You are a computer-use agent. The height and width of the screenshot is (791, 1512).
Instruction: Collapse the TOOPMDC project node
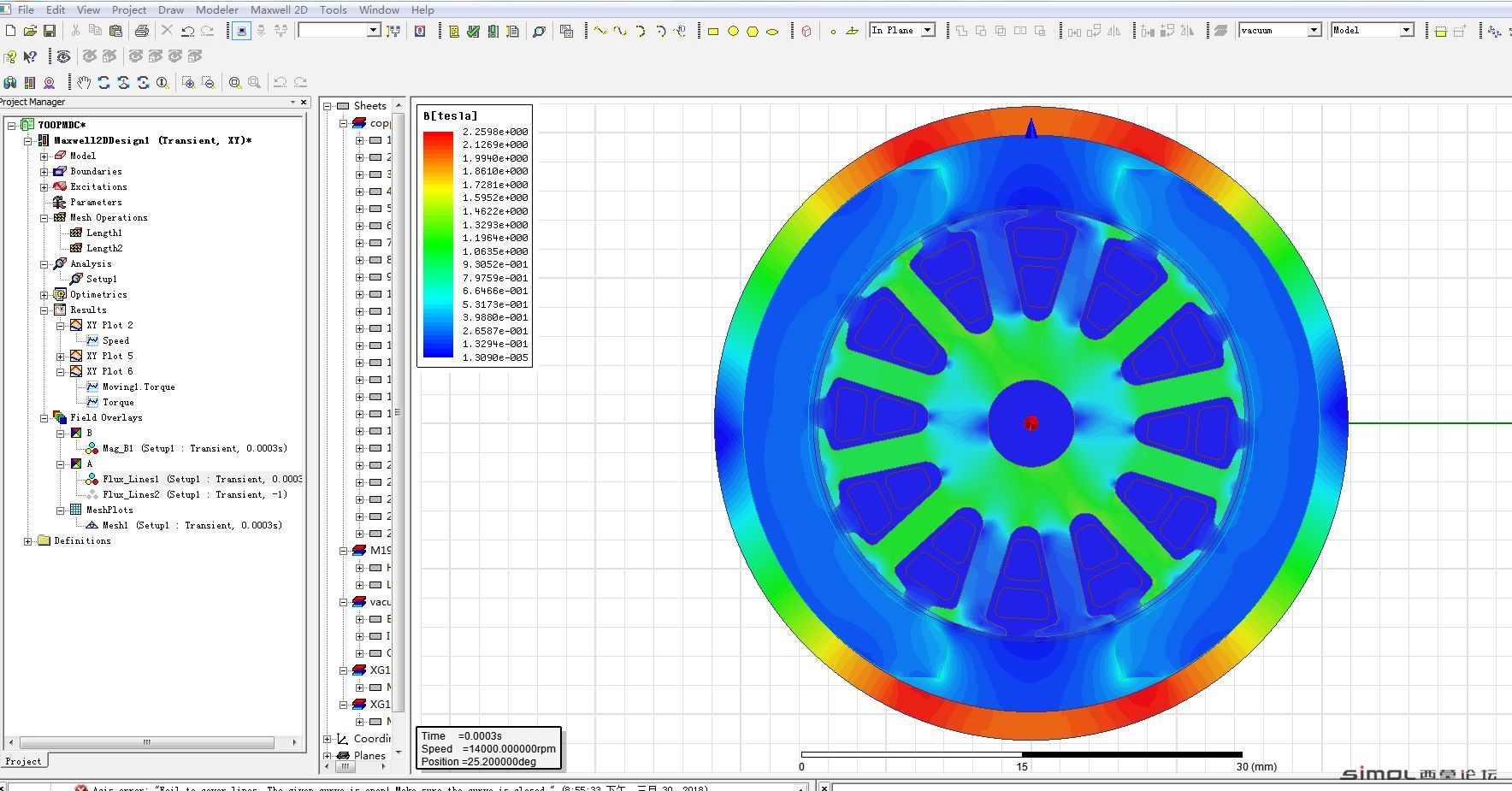(x=12, y=125)
